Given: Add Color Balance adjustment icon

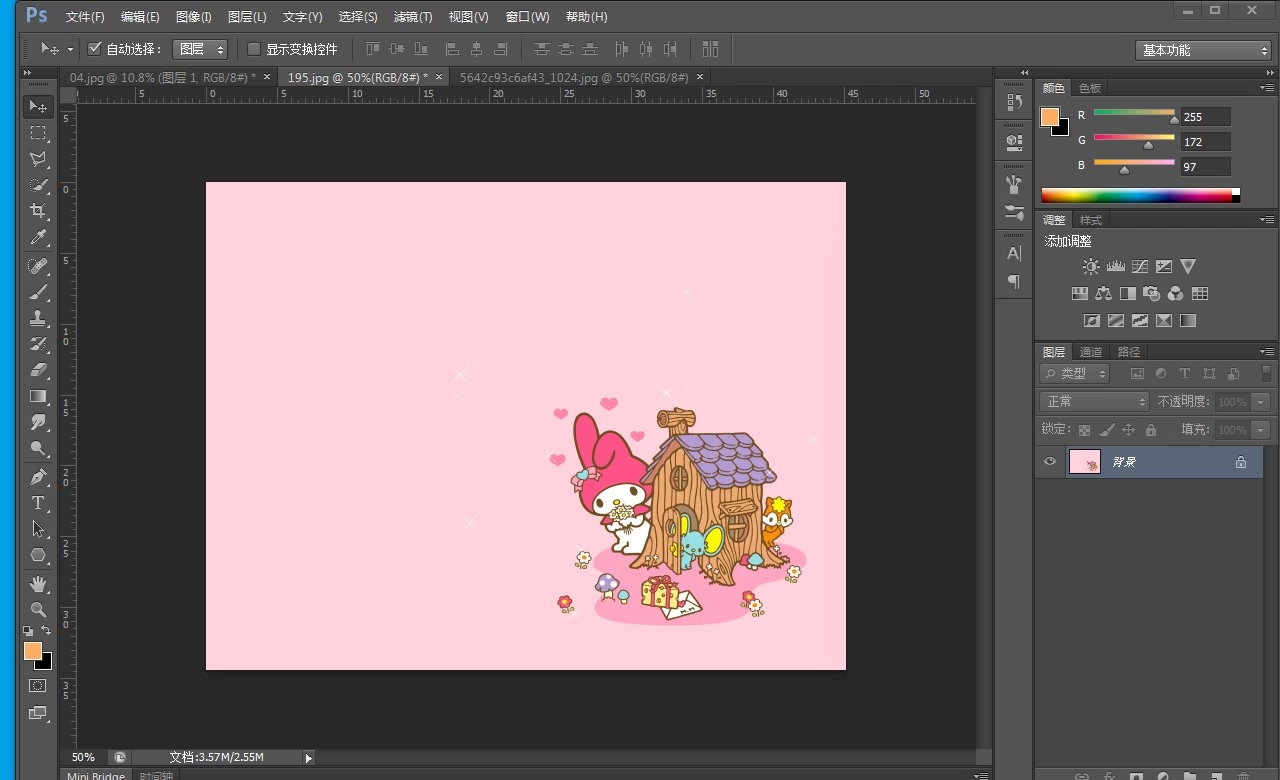Looking at the screenshot, I should click(x=1103, y=294).
